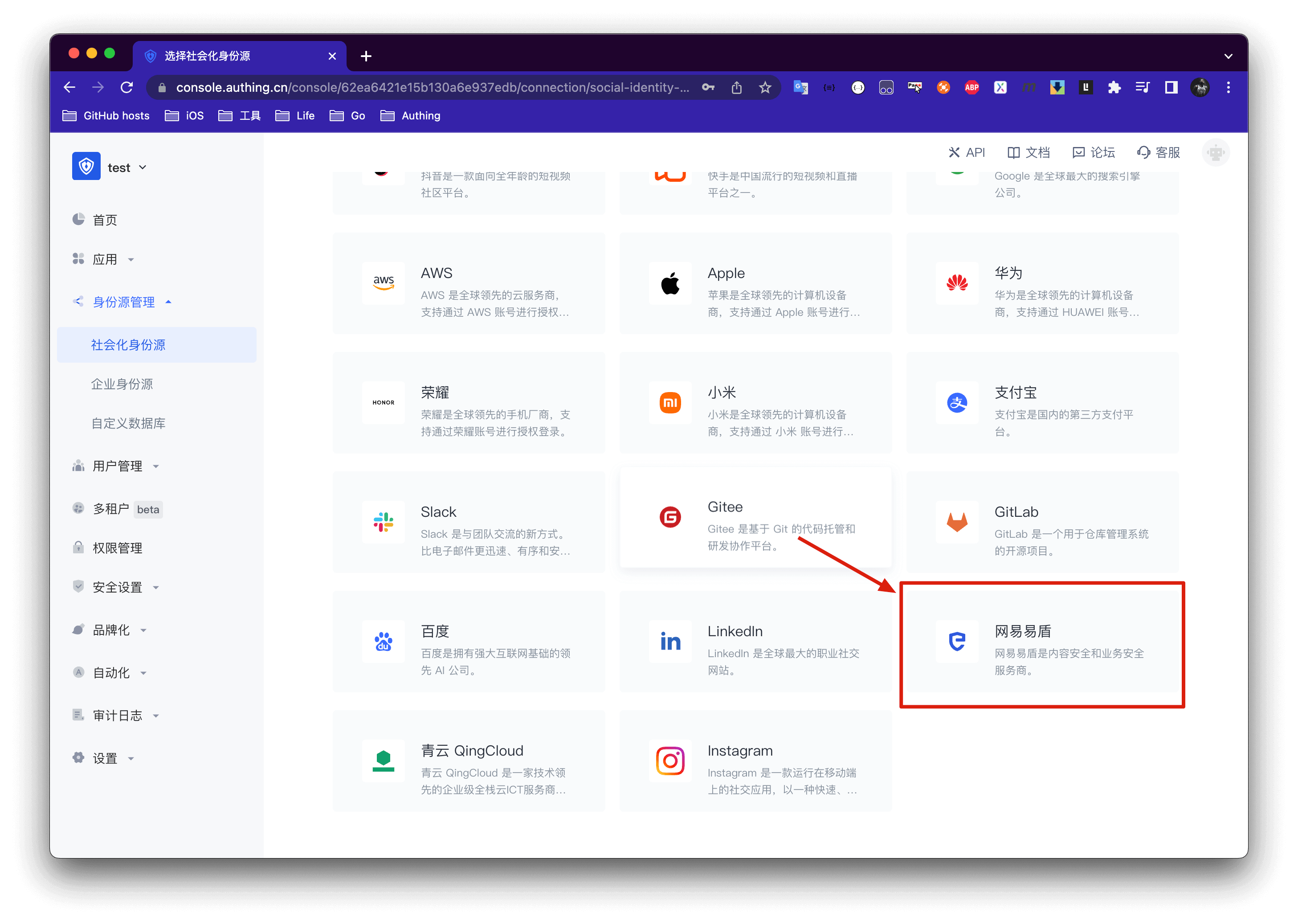
Task: Click the Baidu paw logo
Action: pyautogui.click(x=384, y=641)
